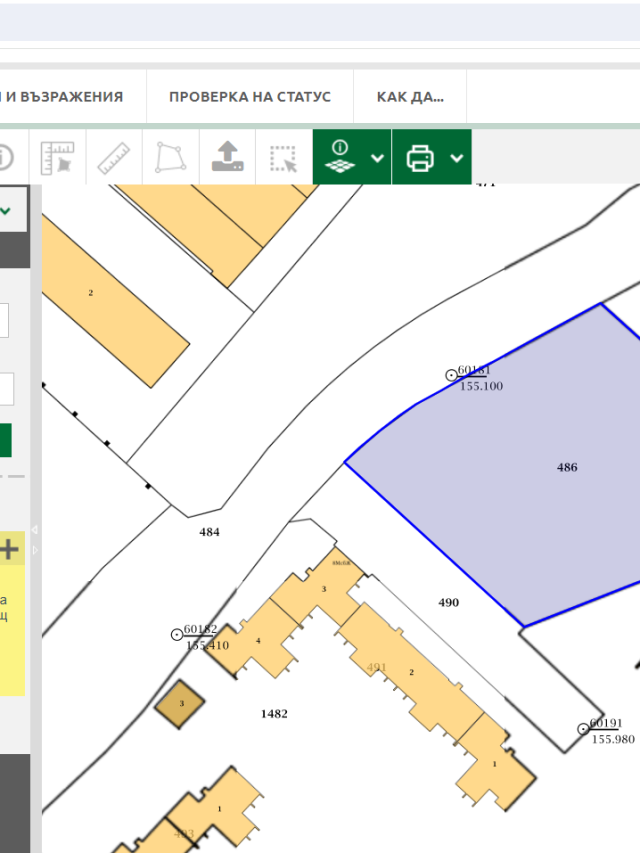Select the polygon area measurement tool
The image size is (640, 853).
point(170,158)
